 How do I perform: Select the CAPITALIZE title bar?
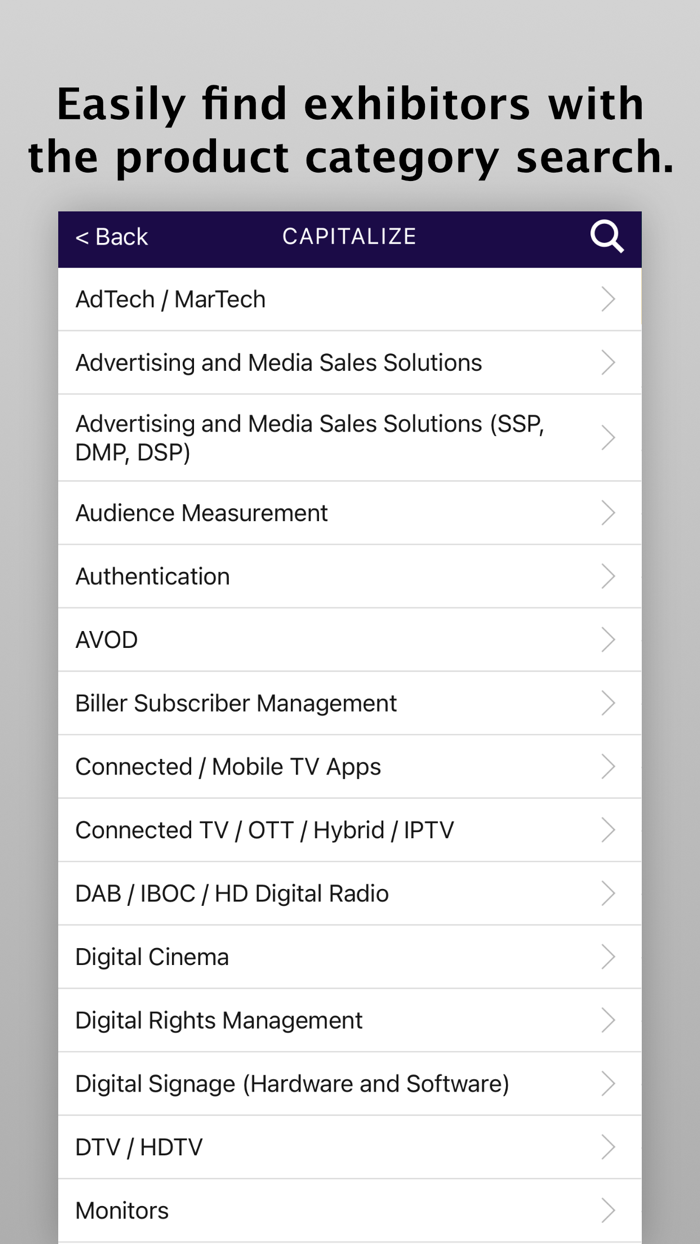click(x=349, y=237)
